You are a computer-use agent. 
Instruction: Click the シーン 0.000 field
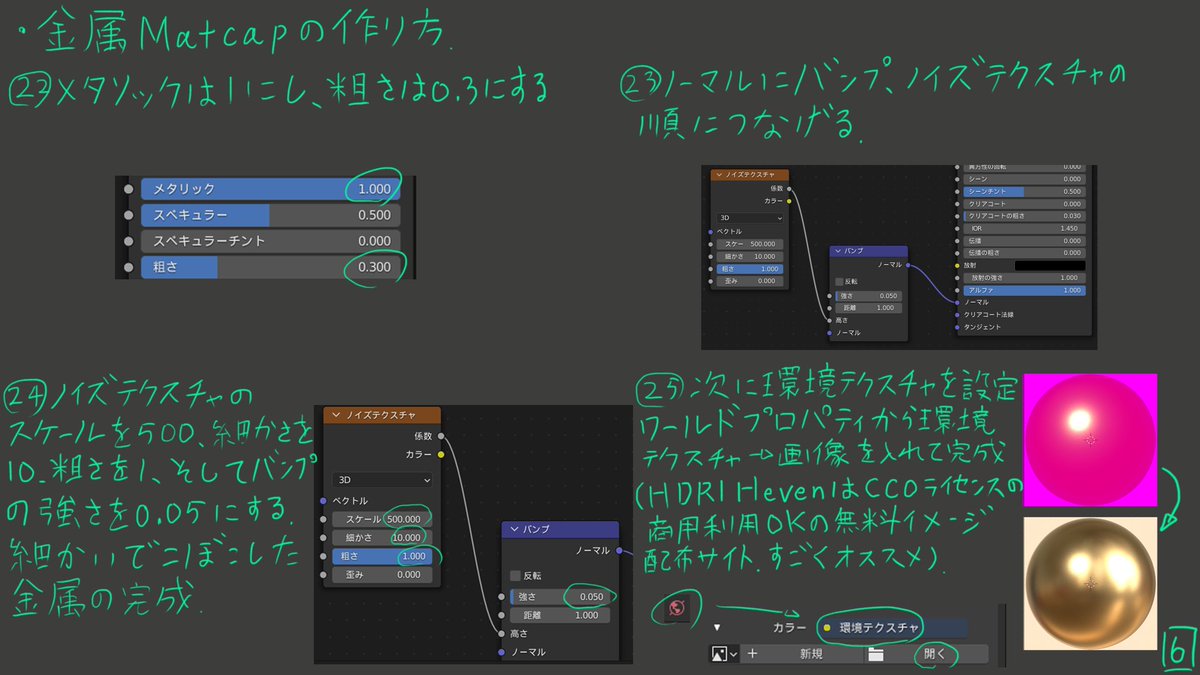coord(1025,179)
